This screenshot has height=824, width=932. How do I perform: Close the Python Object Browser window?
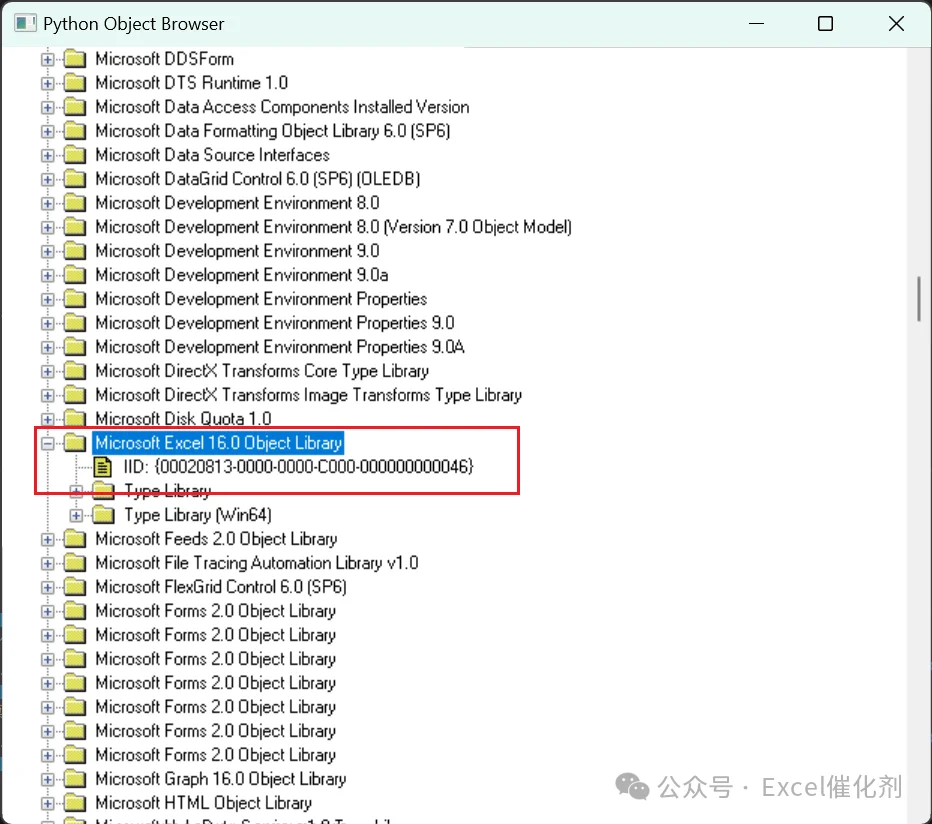(896, 24)
